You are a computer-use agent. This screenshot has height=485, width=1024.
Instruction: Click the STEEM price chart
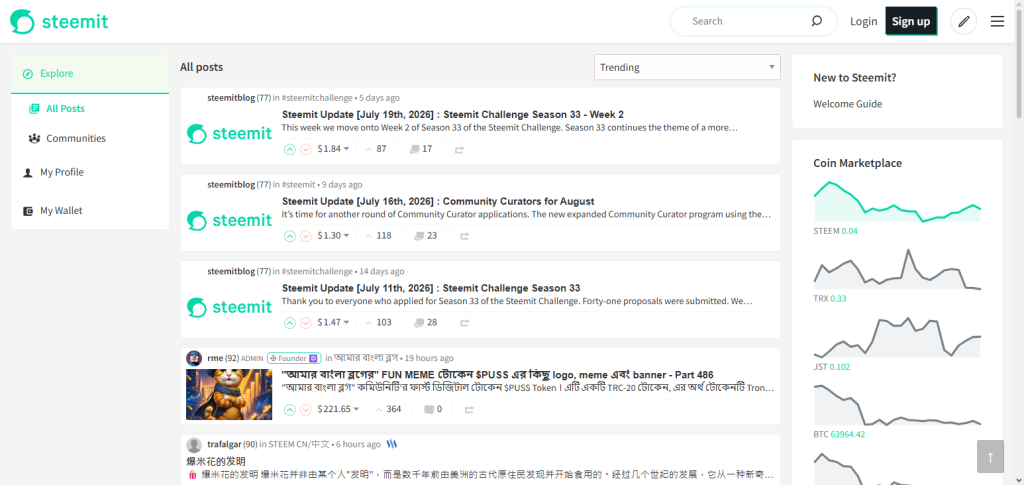coord(897,202)
